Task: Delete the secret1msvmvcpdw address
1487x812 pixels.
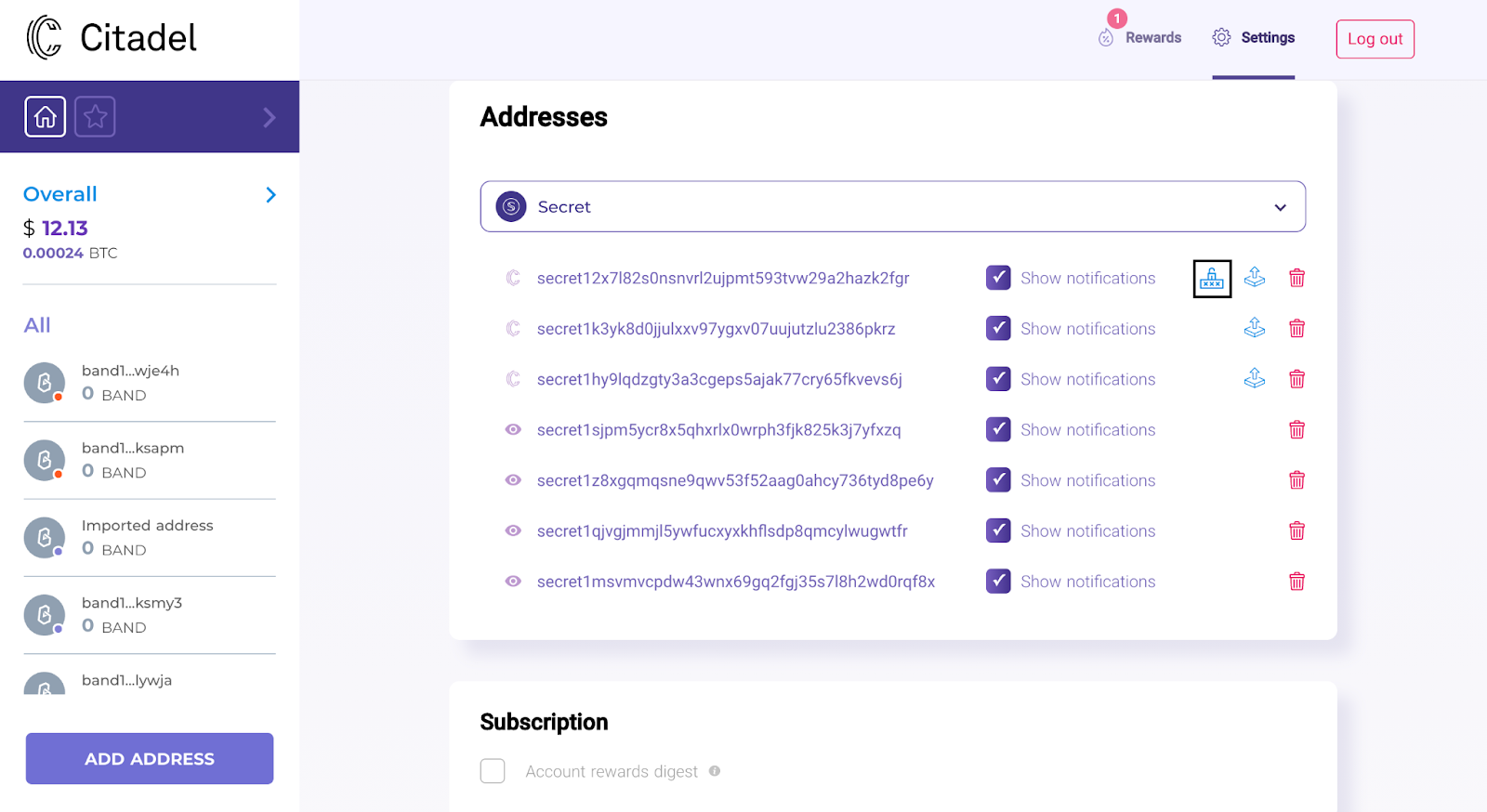Action: point(1297,582)
